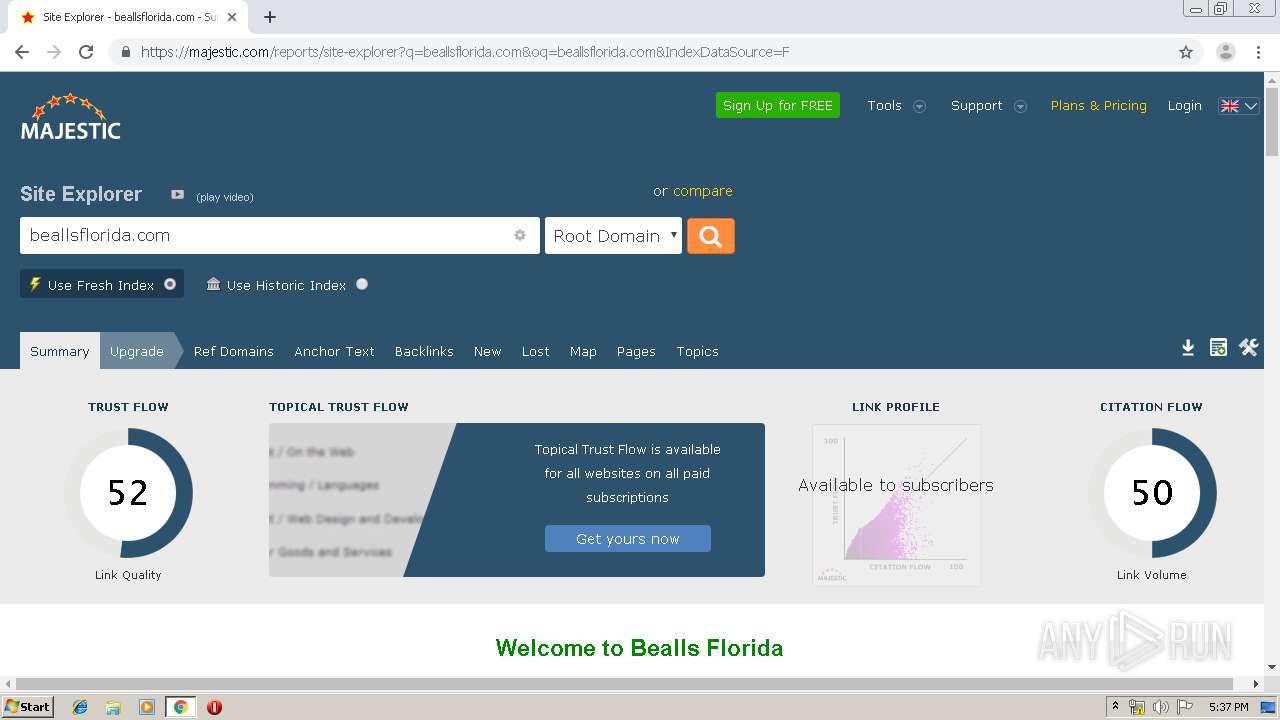The height and width of the screenshot is (720, 1280).
Task: Click Sign Up for FREE button
Action: coord(778,105)
